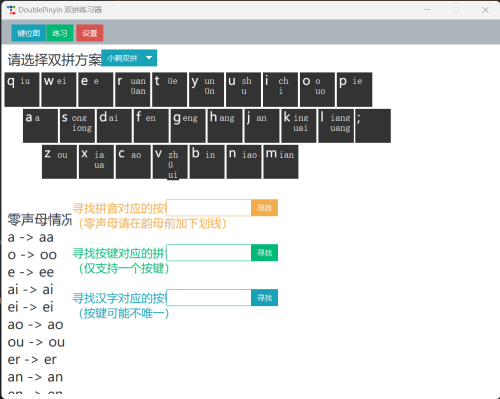
Task: Click the orange 寻找 button
Action: coord(264,208)
